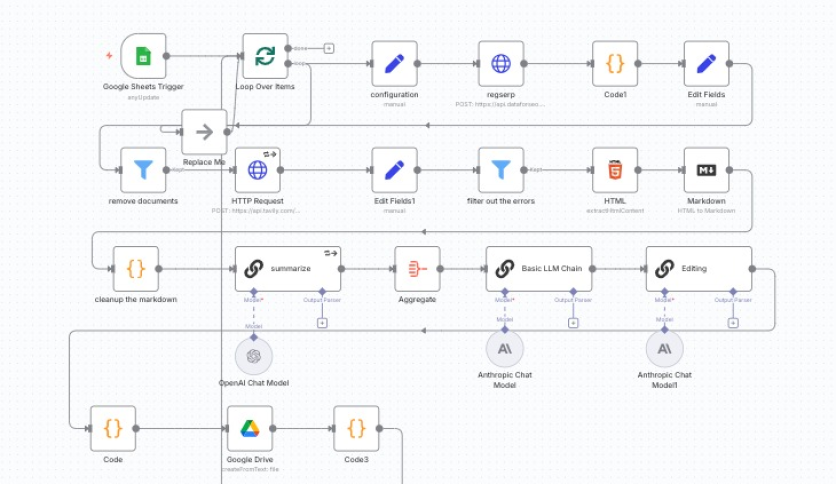Image resolution: width=836 pixels, height=484 pixels.
Task: Select the Editing chain node
Action: coord(699,269)
